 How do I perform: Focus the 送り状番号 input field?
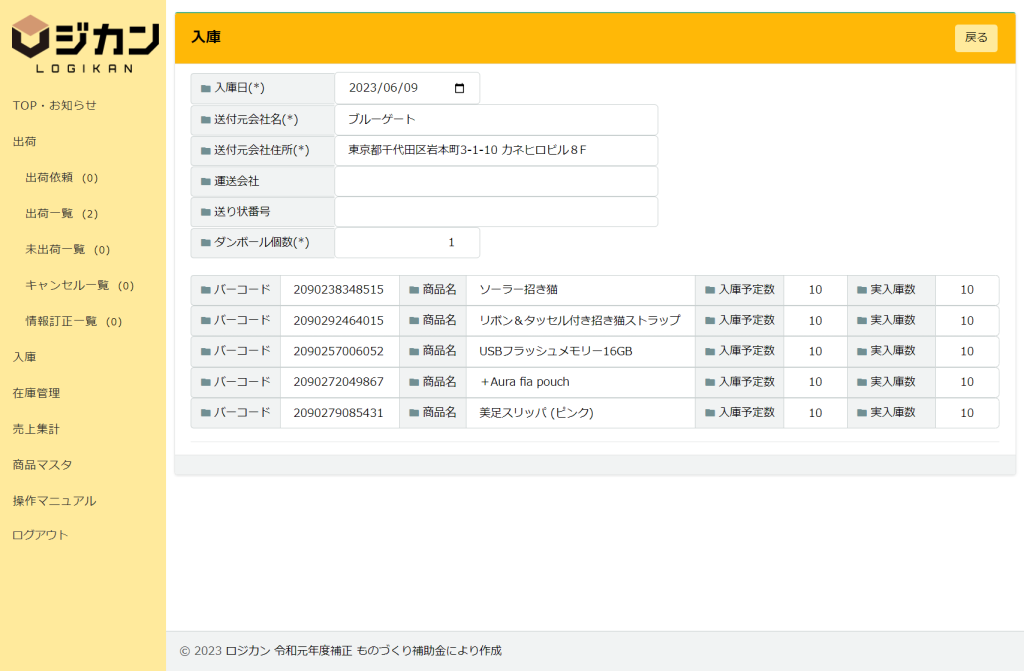[x=495, y=212]
